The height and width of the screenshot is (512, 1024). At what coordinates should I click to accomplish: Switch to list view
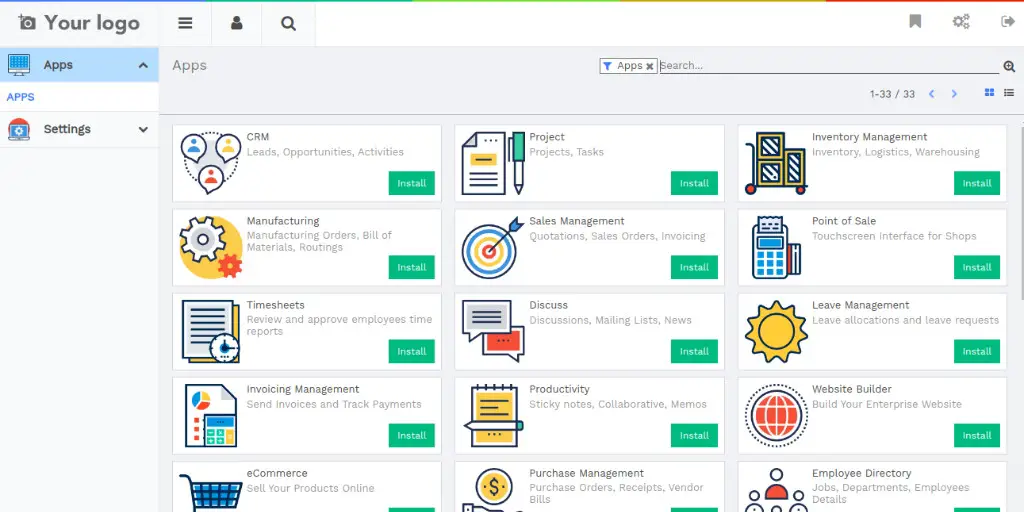click(1009, 93)
